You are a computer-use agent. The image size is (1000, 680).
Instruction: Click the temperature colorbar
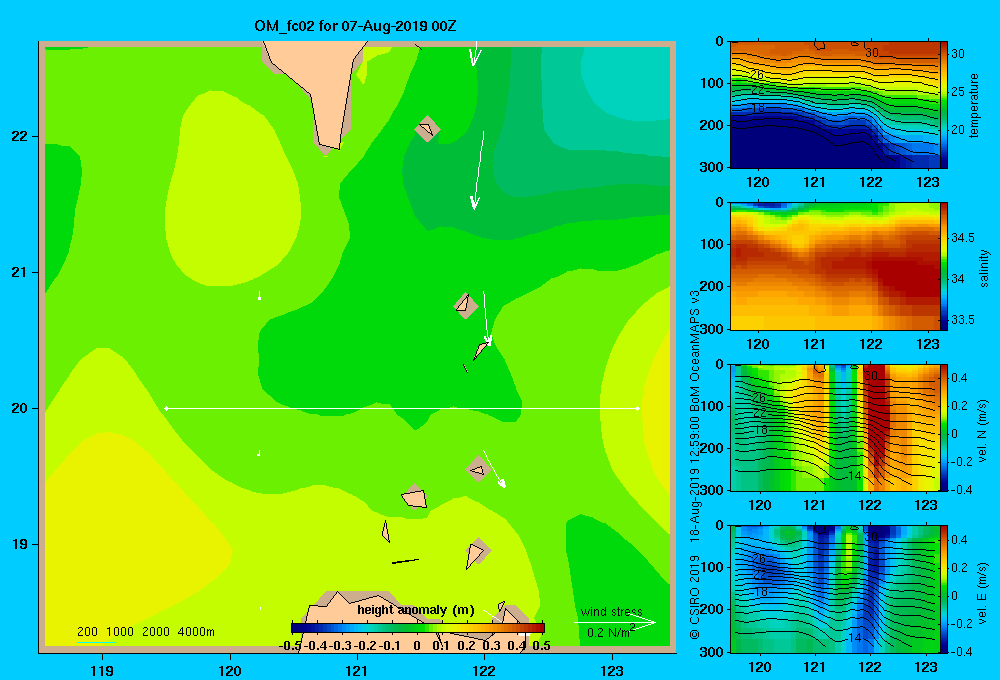pos(944,105)
